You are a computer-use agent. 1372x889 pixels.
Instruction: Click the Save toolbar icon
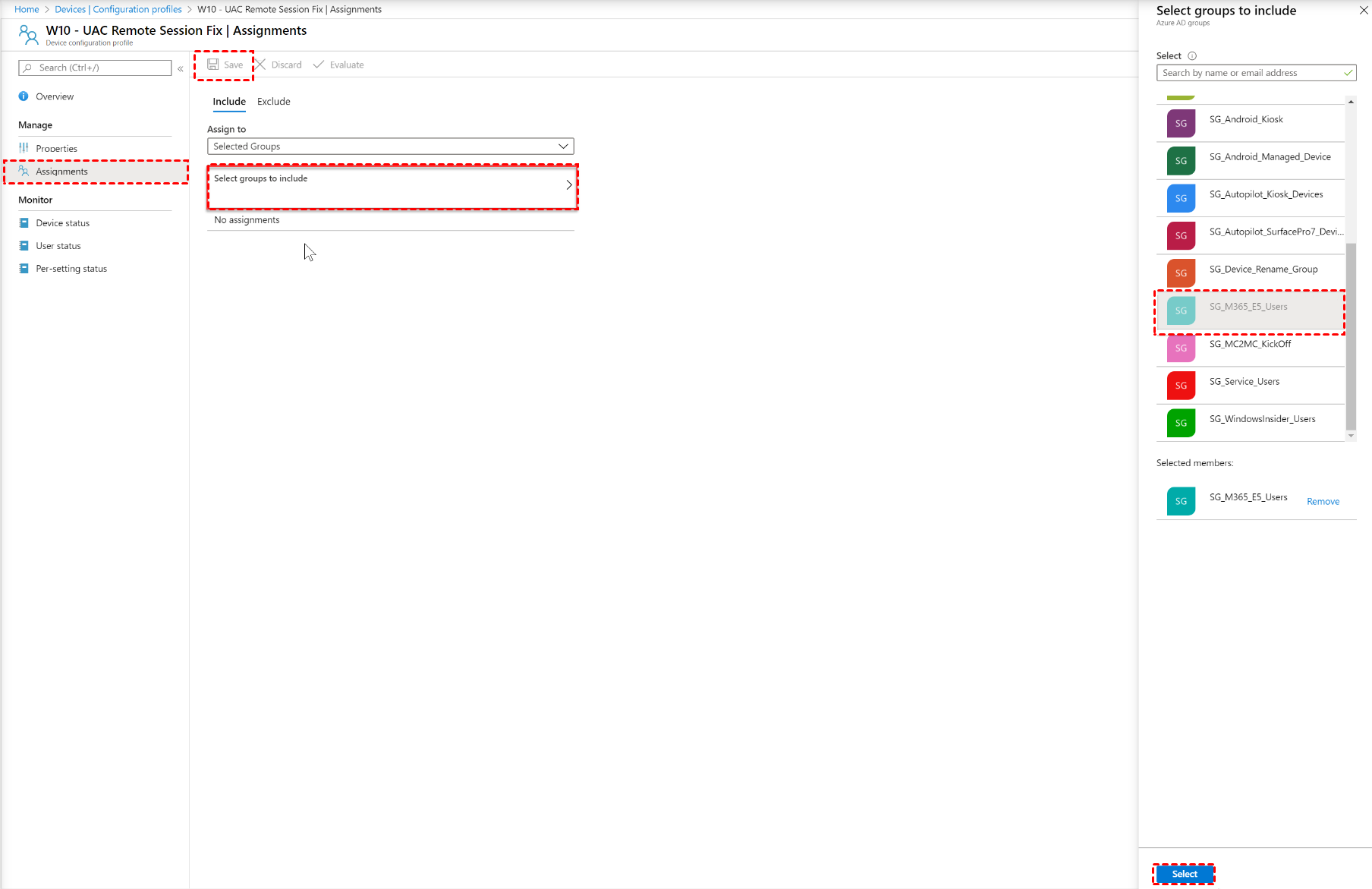(x=213, y=65)
